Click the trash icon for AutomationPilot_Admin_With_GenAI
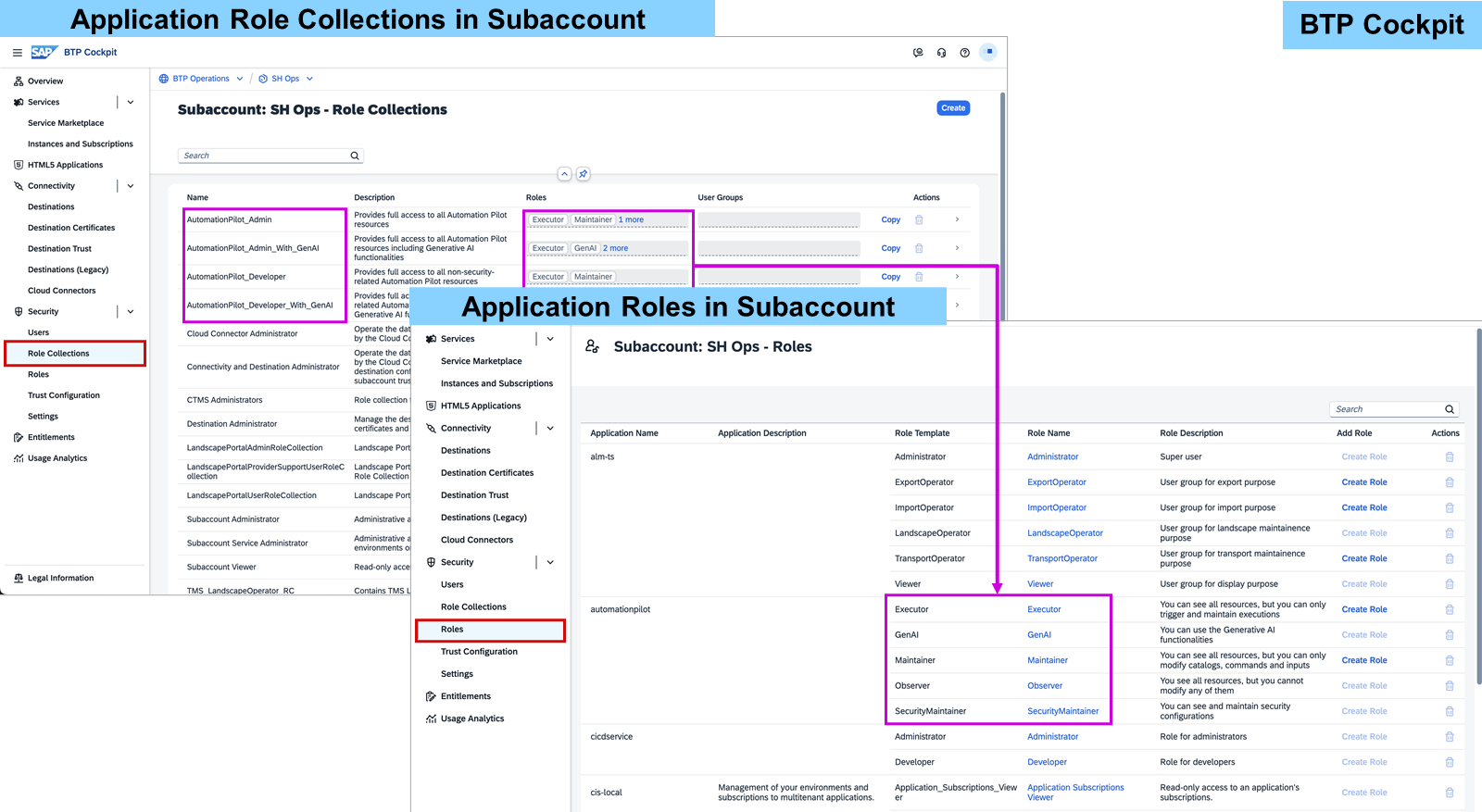 pos(919,248)
